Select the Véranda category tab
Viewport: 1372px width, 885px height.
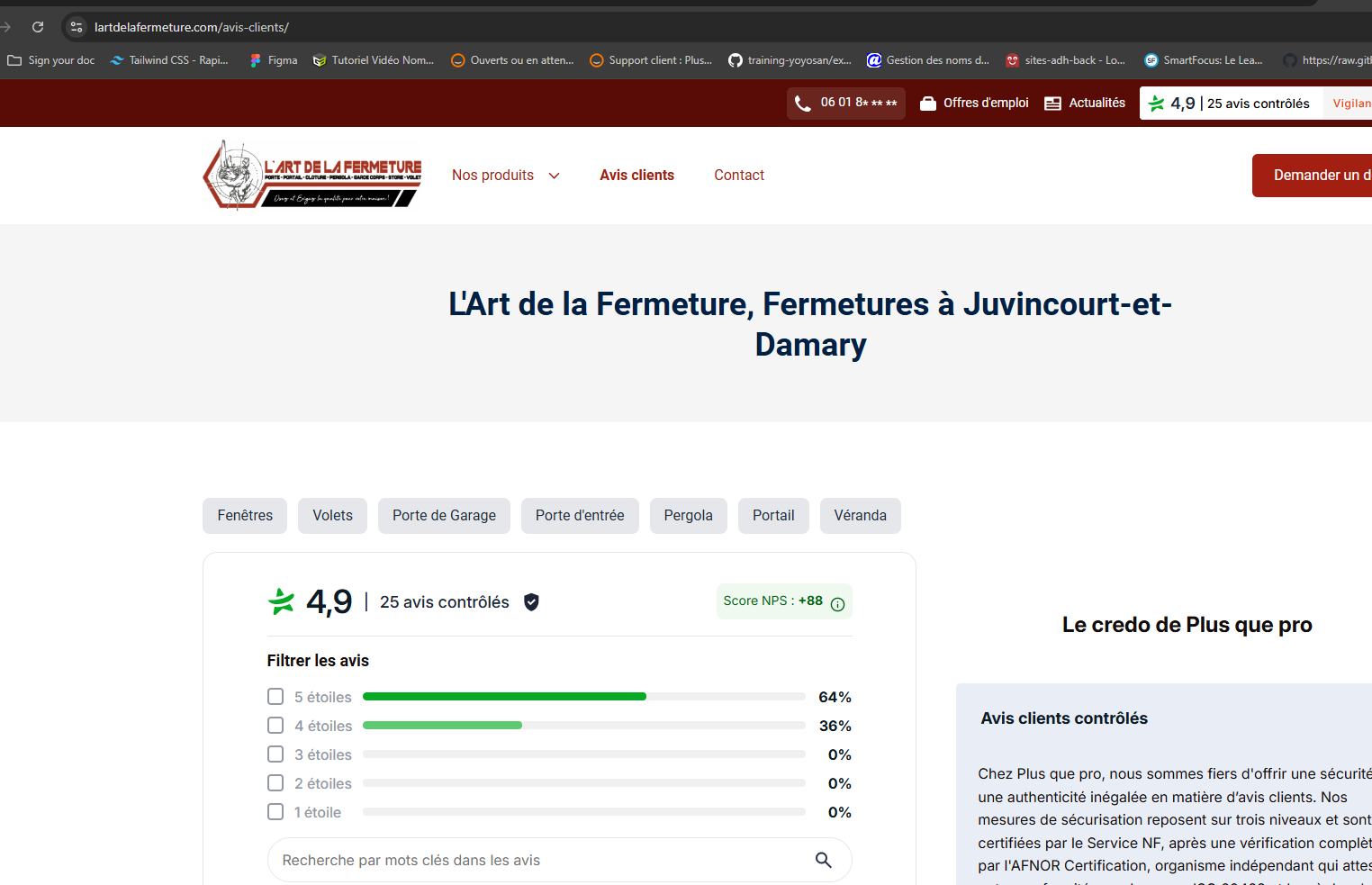point(861,516)
